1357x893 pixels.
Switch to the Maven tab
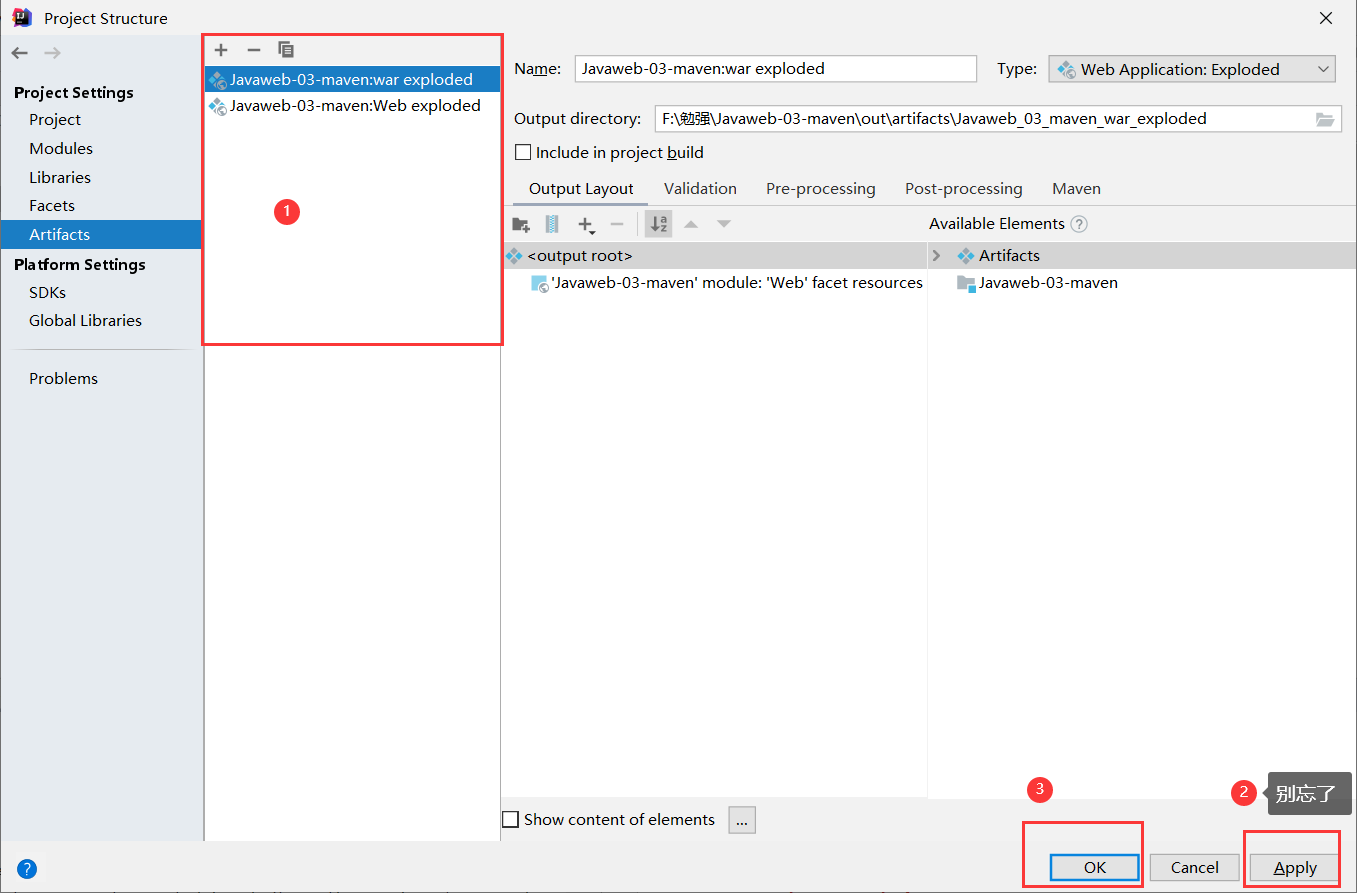(x=1076, y=189)
